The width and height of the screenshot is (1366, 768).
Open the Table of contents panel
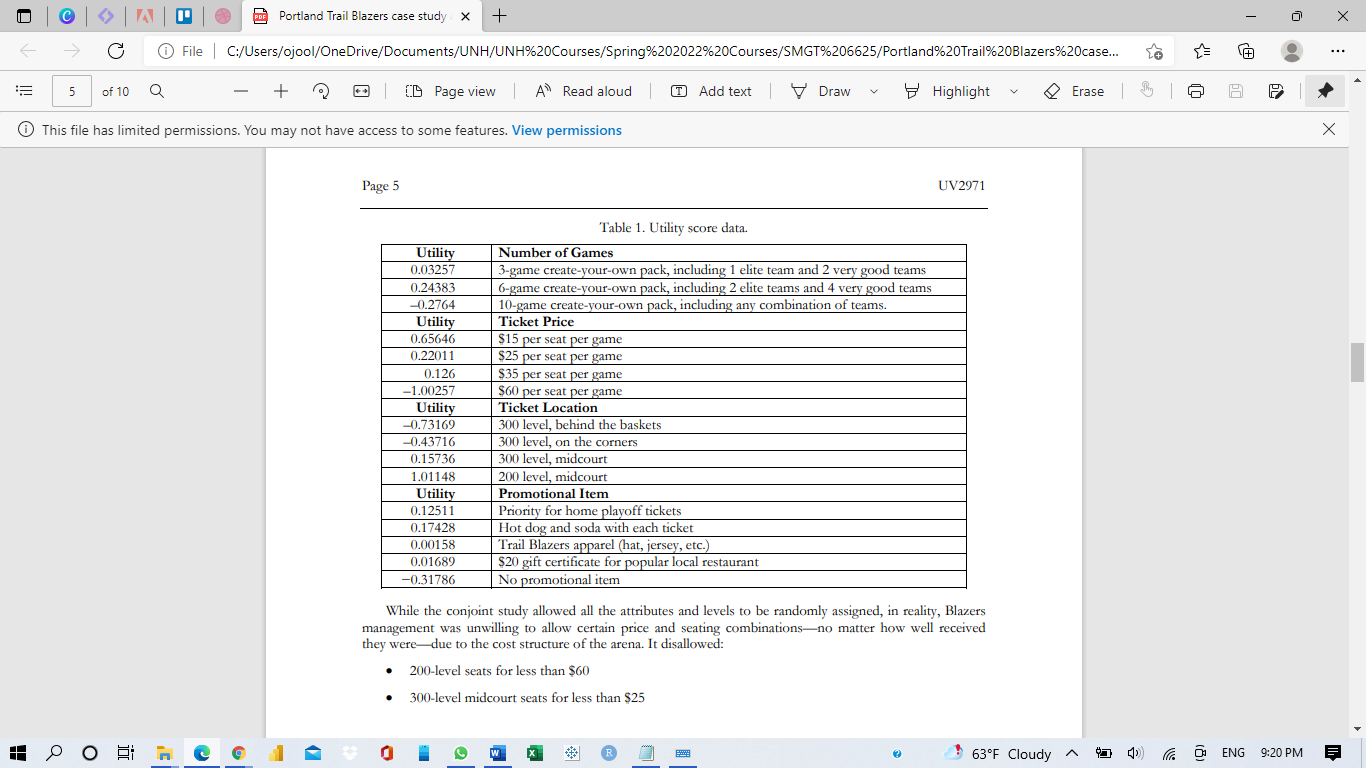point(24,91)
